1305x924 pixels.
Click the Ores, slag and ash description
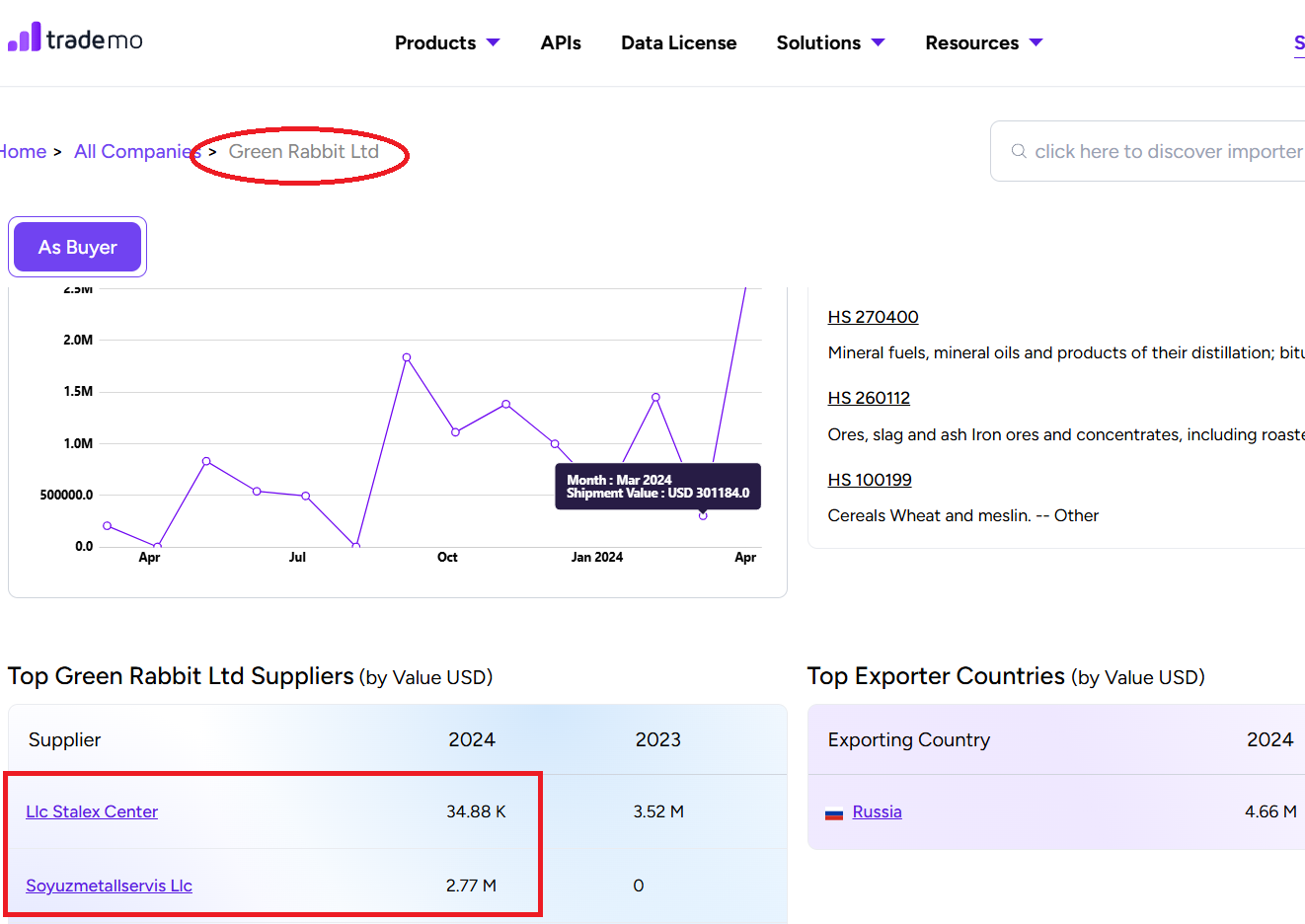pos(1066,434)
